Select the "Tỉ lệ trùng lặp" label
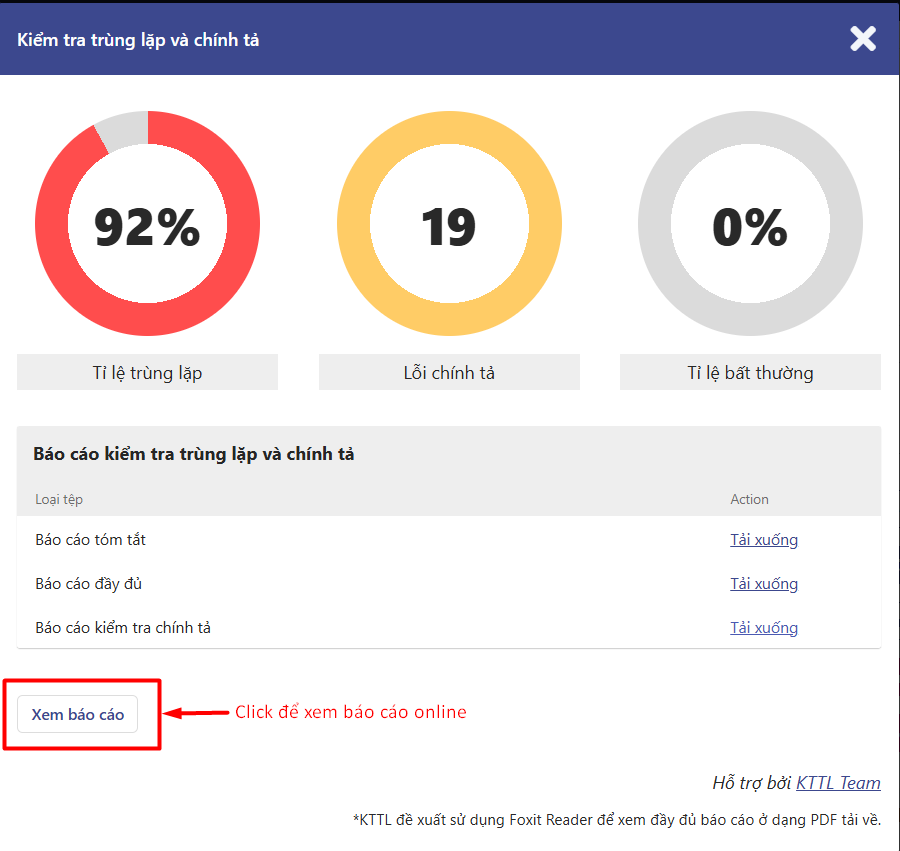 pos(147,373)
